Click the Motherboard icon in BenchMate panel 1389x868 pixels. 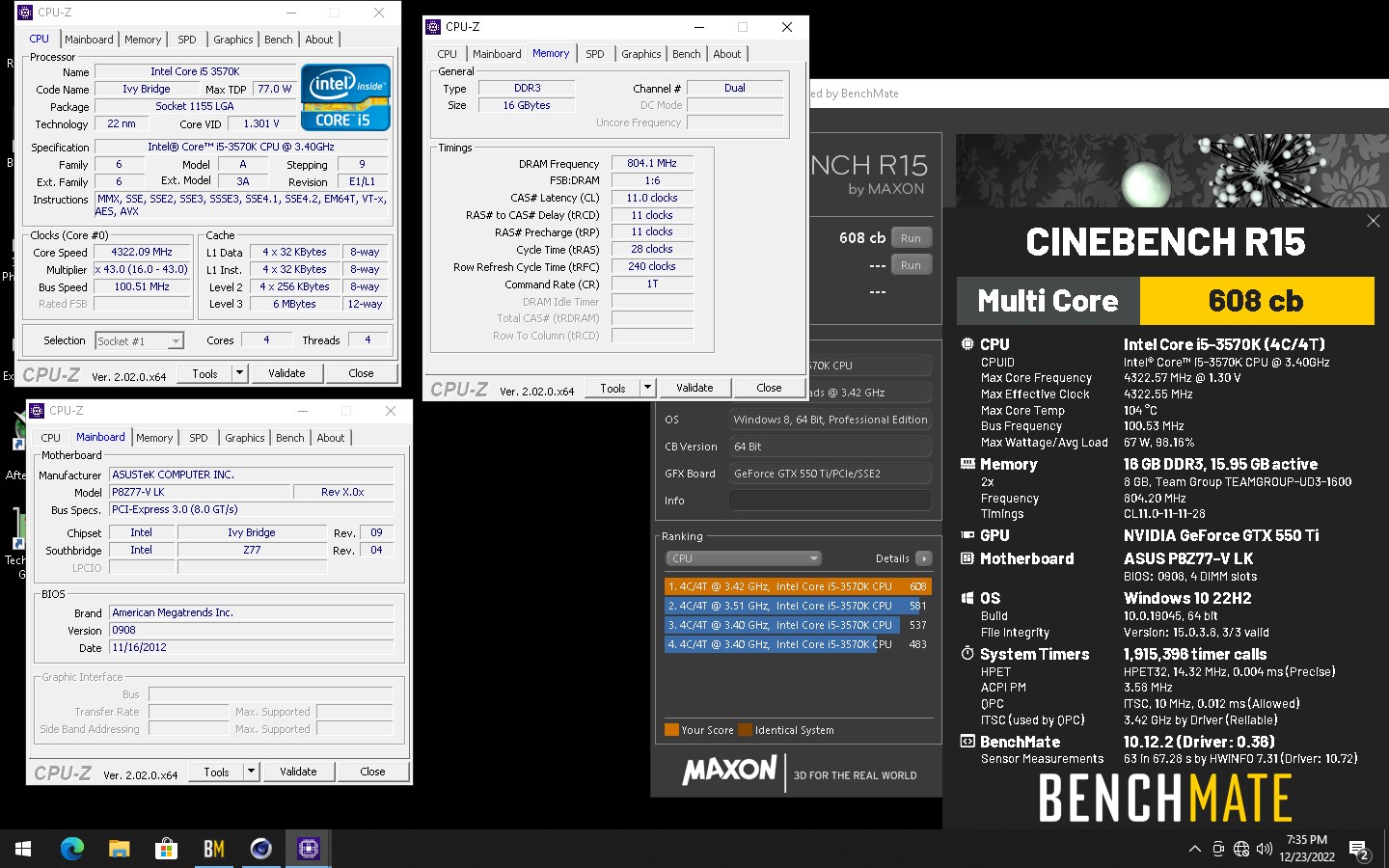pyautogui.click(x=967, y=558)
